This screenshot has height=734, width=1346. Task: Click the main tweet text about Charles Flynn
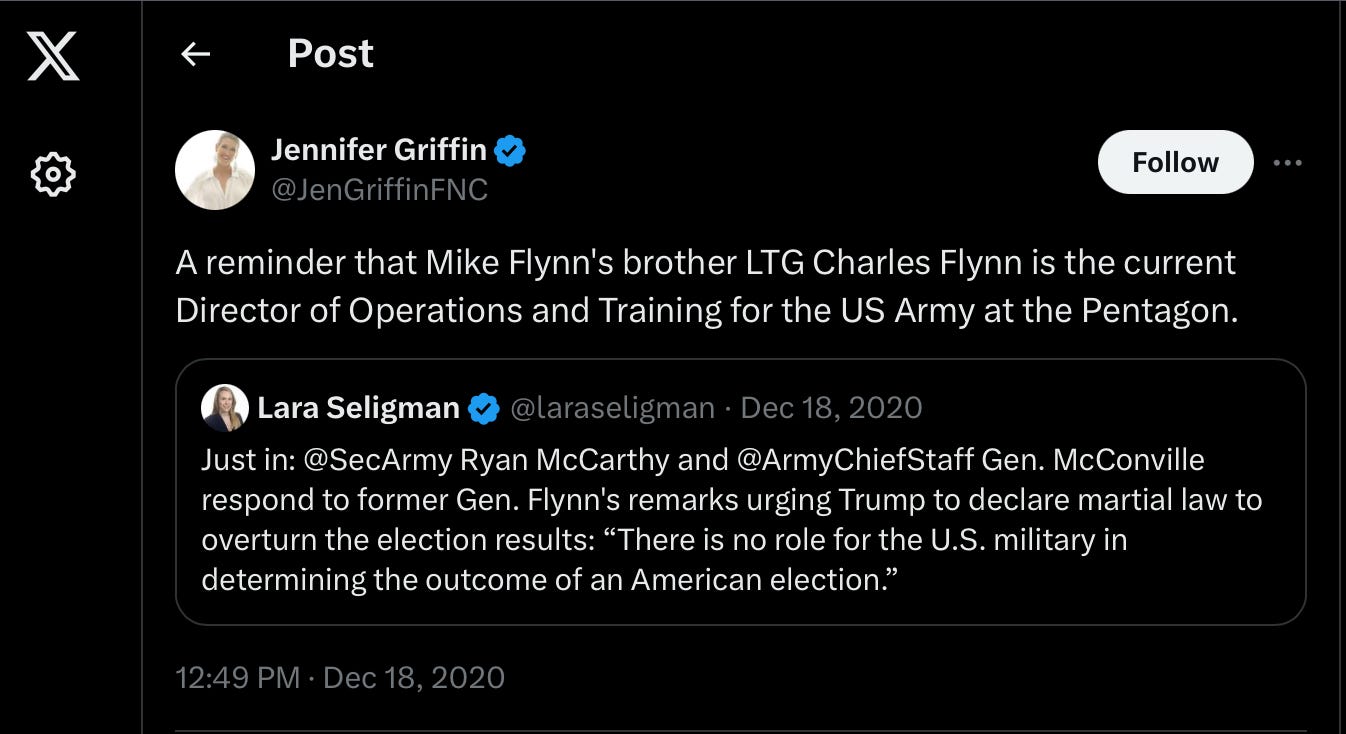tap(706, 286)
